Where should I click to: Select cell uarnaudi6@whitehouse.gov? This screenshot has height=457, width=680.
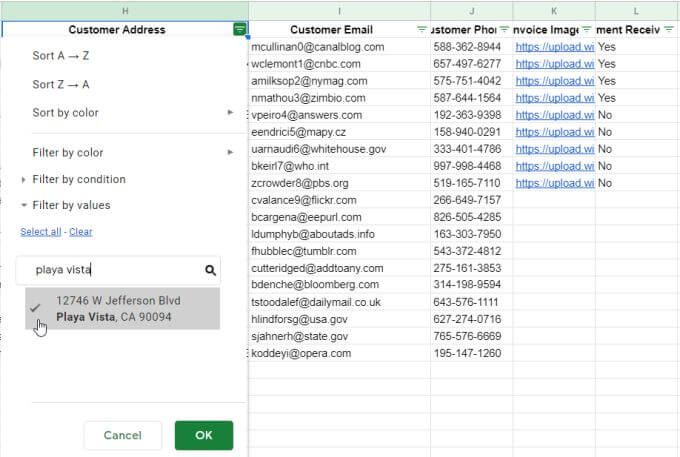(340, 149)
